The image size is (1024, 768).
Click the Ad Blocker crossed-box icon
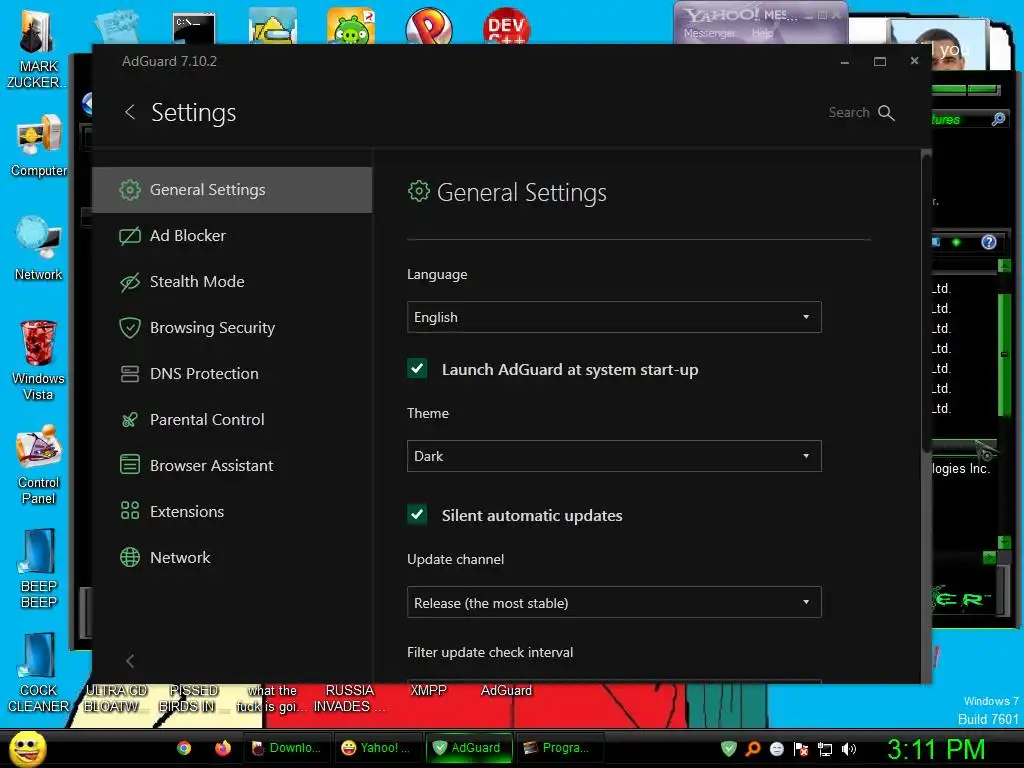(x=130, y=236)
